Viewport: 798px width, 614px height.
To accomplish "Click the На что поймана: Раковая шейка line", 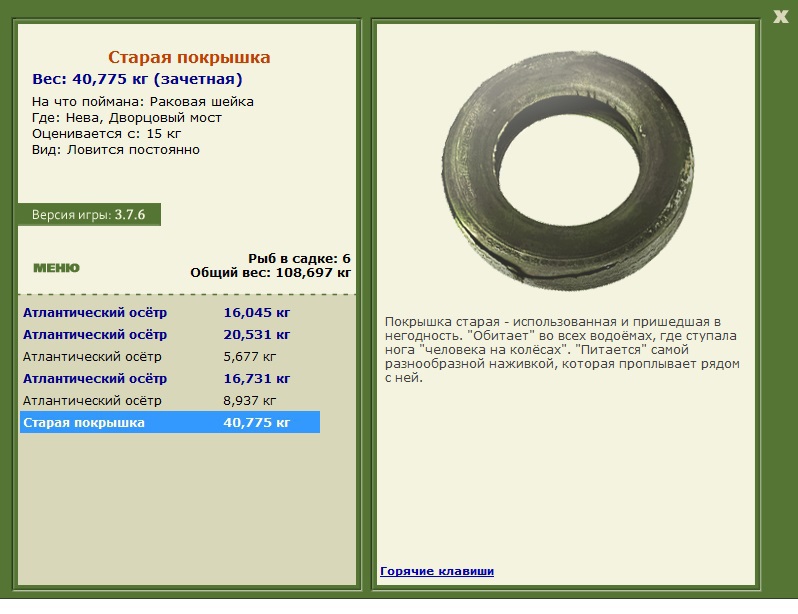I will click(142, 102).
